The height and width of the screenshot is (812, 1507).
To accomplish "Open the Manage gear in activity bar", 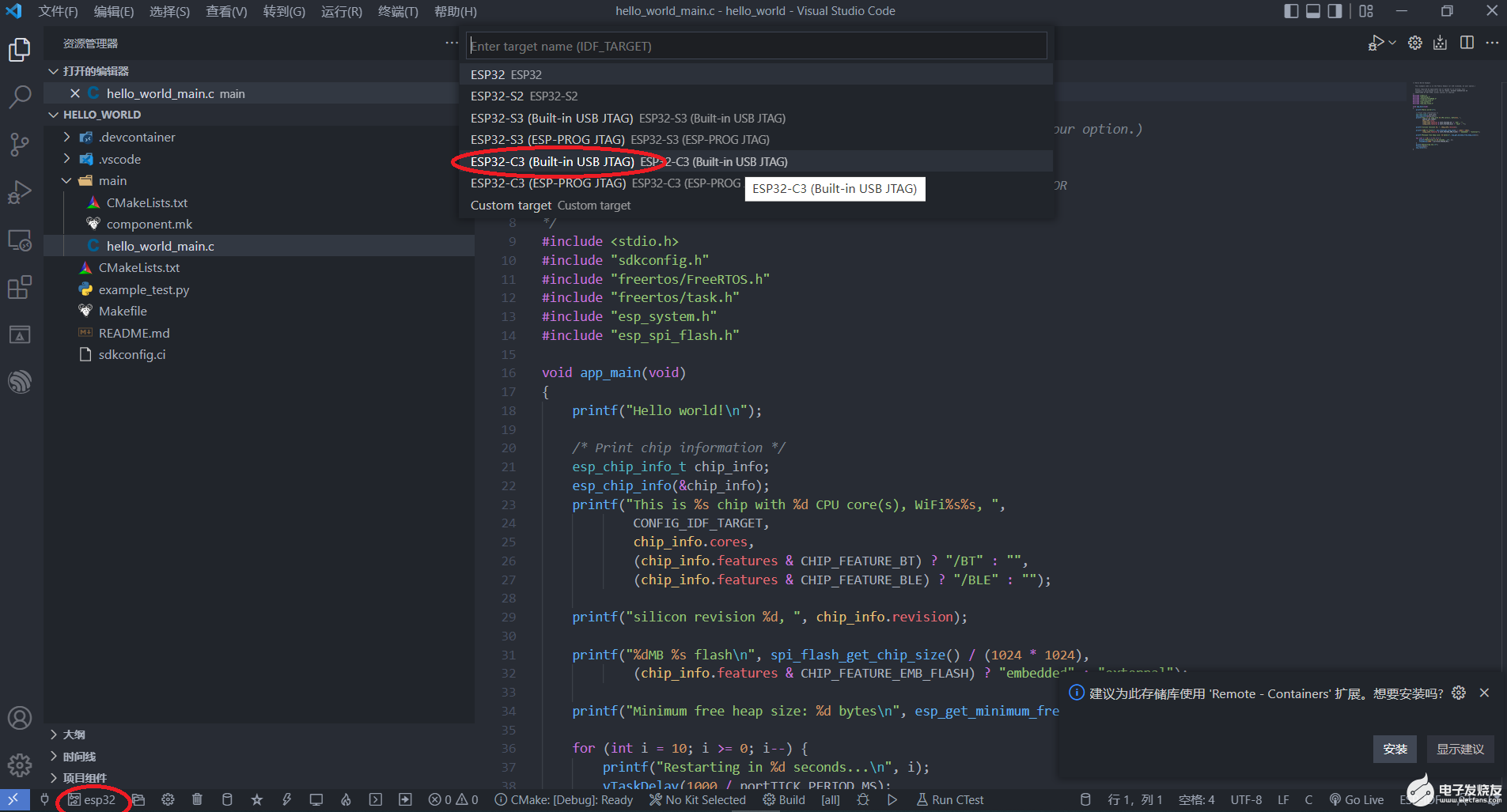I will (20, 765).
